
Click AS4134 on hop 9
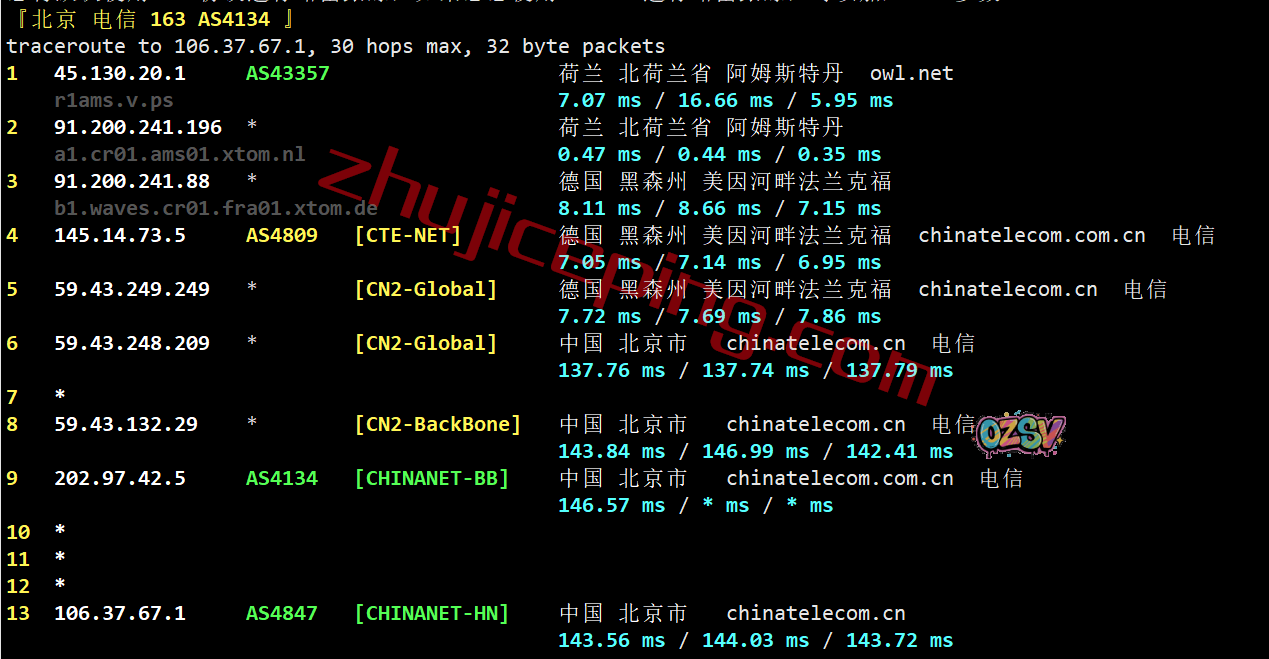coord(282,478)
